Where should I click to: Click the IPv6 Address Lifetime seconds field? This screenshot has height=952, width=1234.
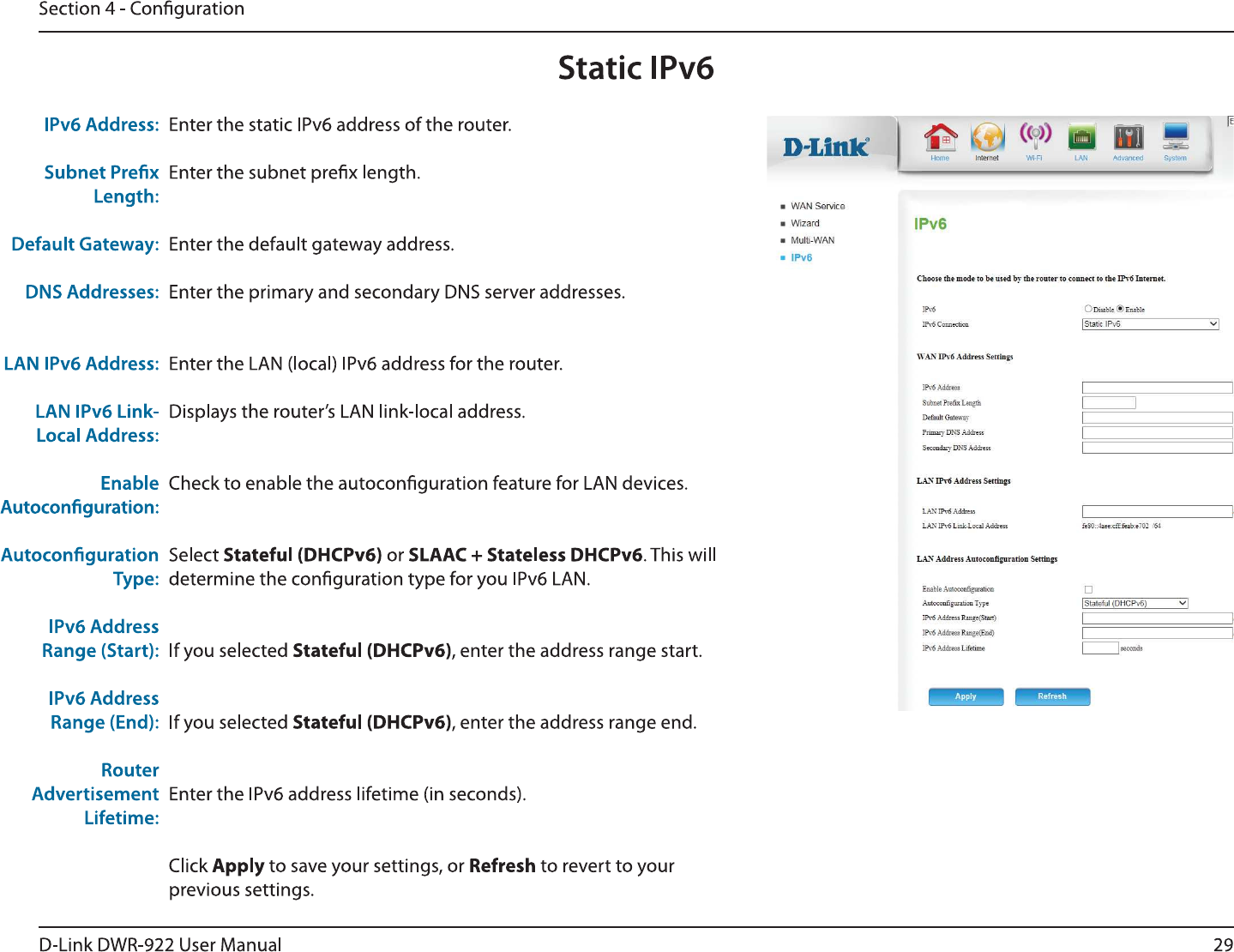click(x=1100, y=648)
